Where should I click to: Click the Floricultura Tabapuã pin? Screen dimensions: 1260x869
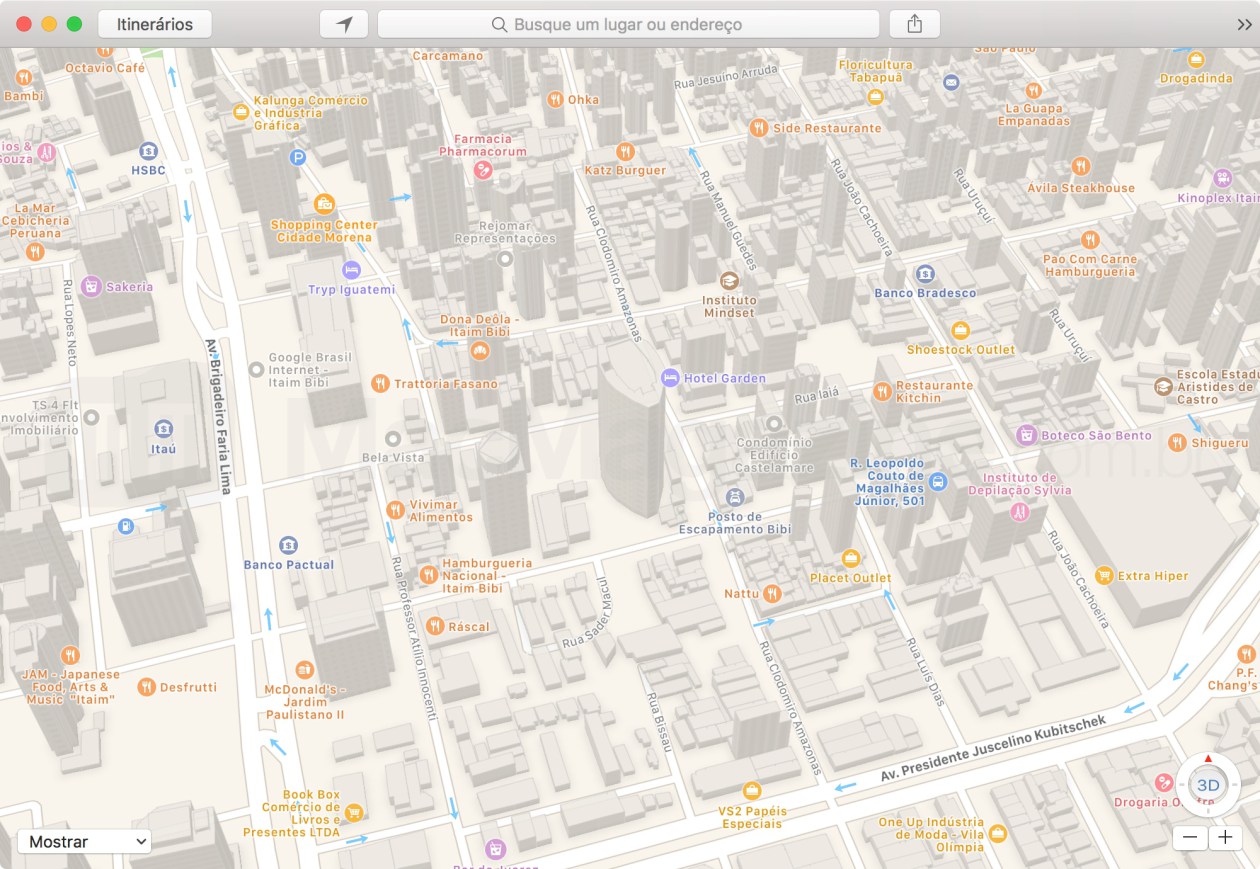(x=876, y=97)
